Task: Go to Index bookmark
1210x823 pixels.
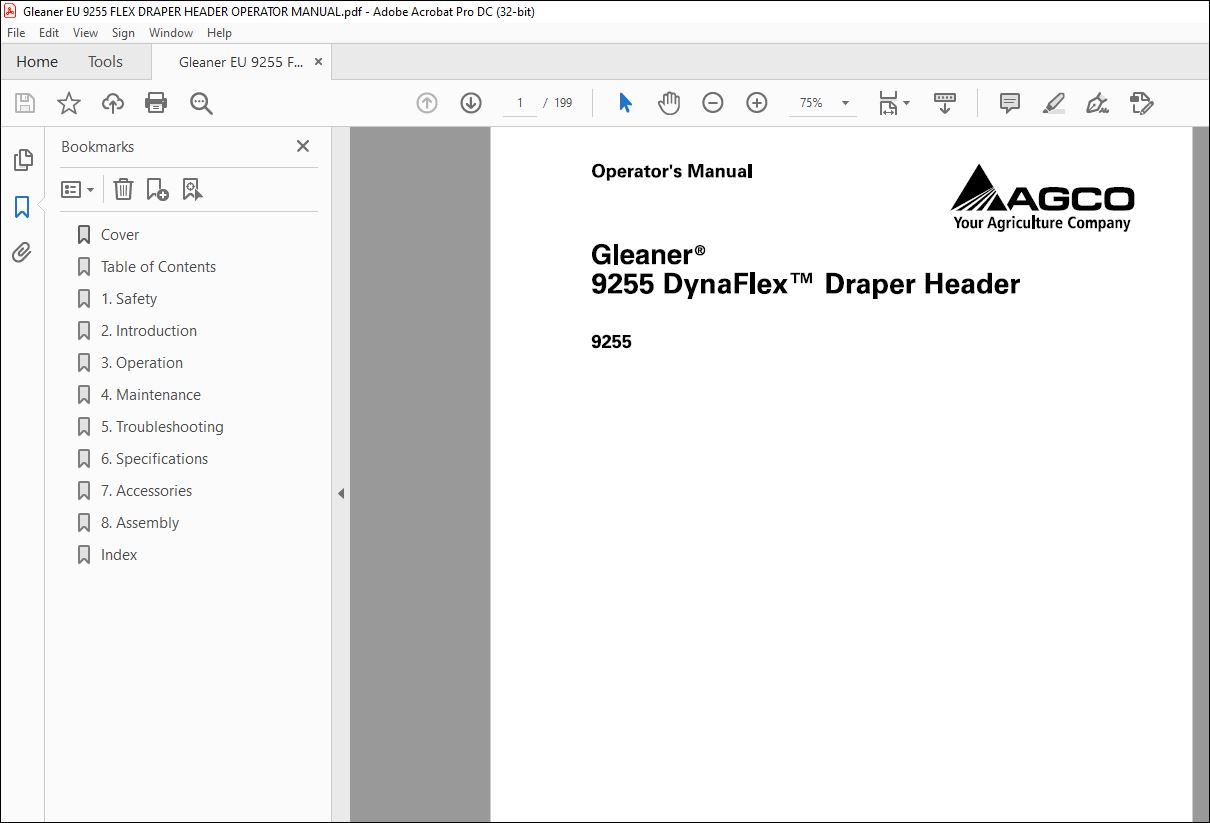Action: pos(118,554)
